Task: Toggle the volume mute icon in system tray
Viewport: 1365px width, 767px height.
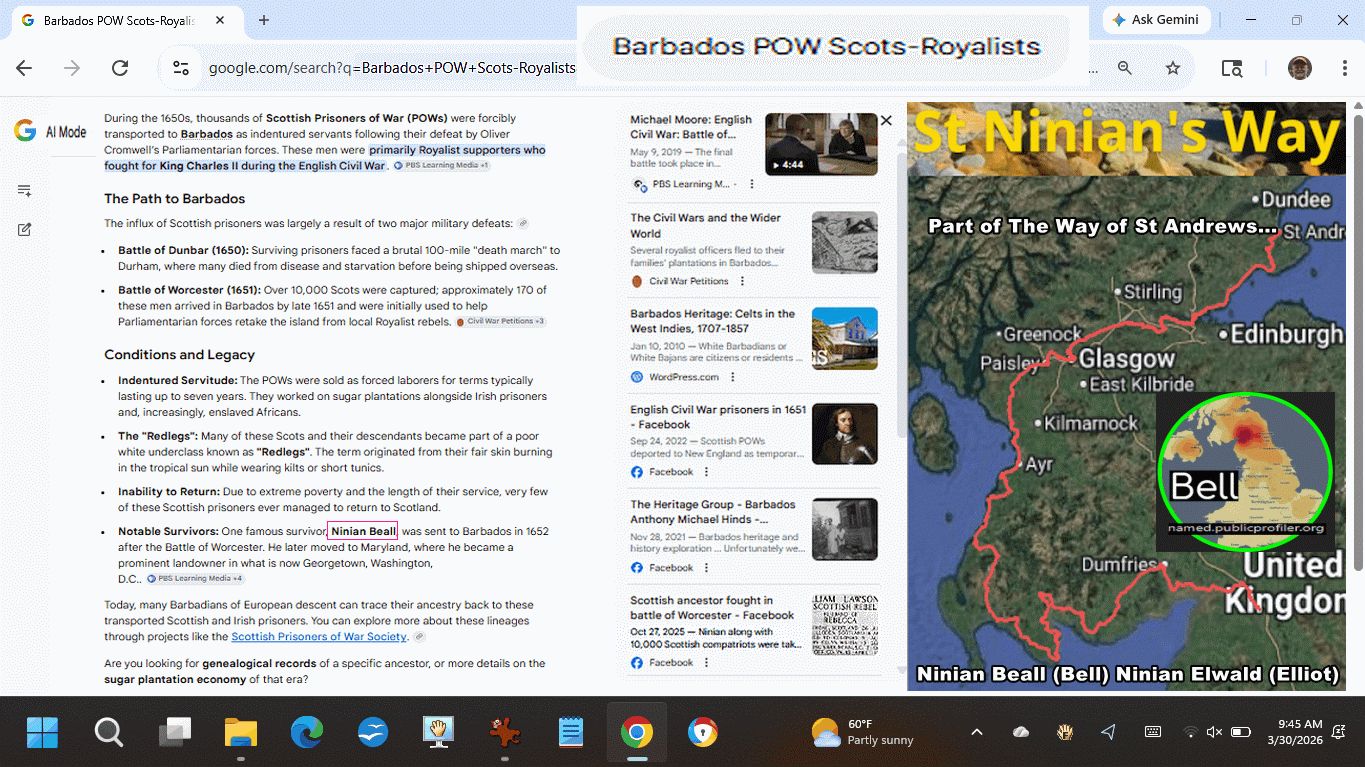Action: point(1214,732)
